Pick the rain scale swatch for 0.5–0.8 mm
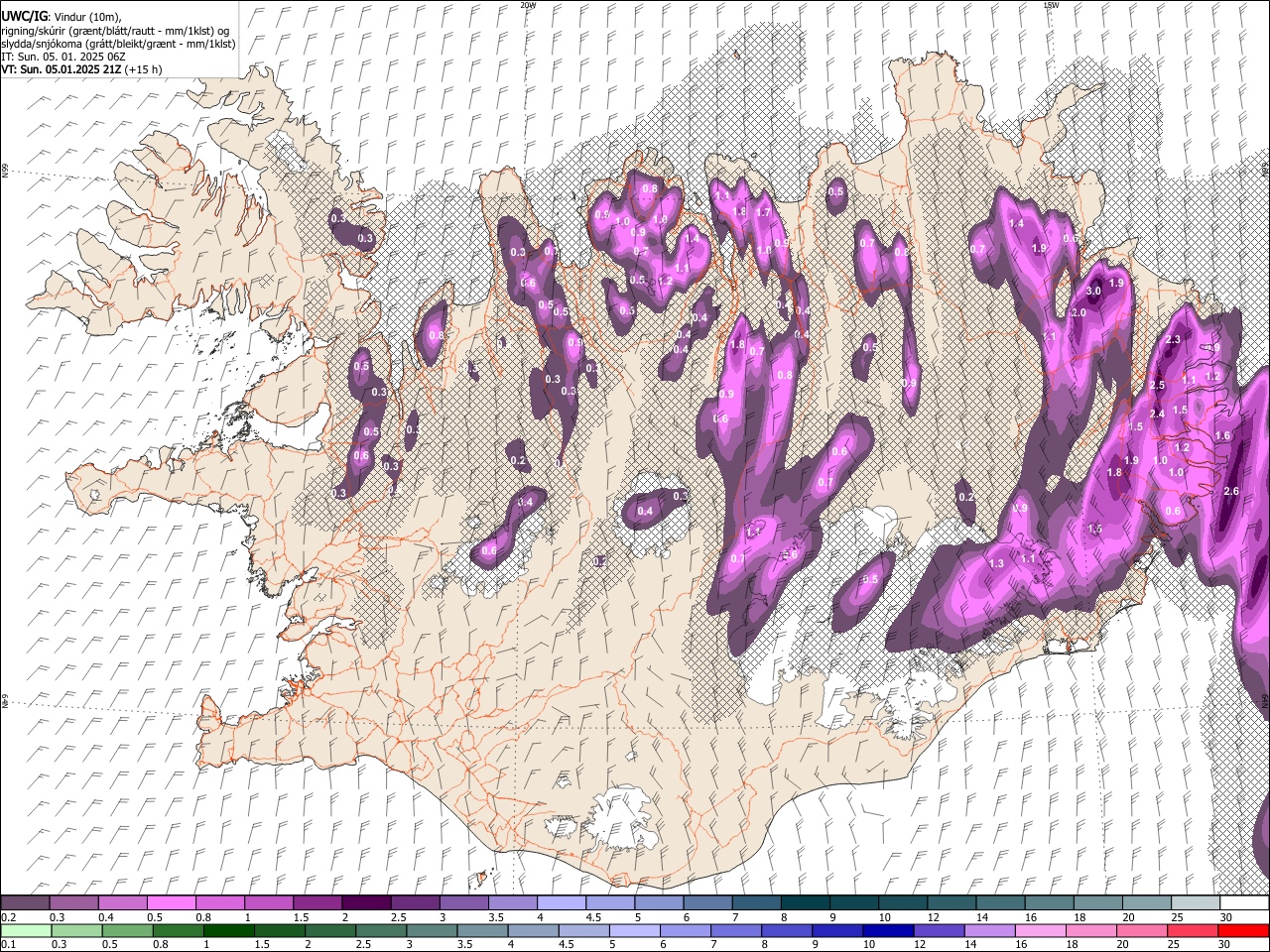 point(128,931)
